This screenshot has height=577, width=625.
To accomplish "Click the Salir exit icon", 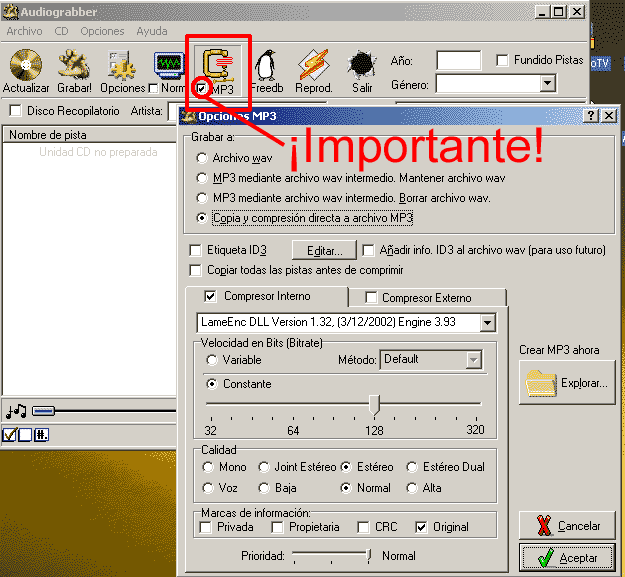I will (362, 65).
